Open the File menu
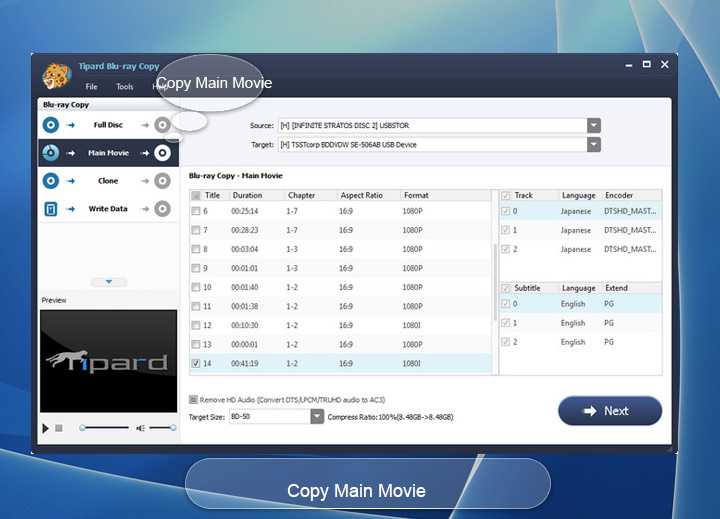The width and height of the screenshot is (720, 519). tap(91, 87)
